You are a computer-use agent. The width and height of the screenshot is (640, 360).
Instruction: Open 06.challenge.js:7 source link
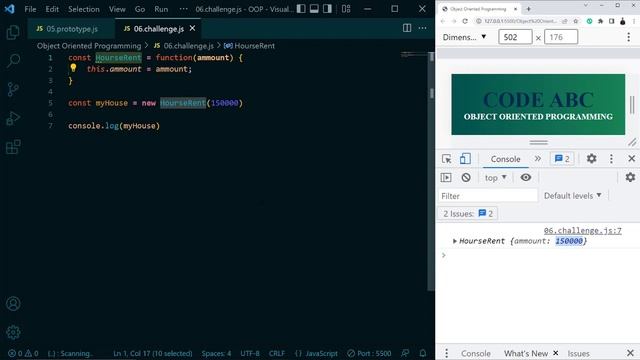[582, 231]
